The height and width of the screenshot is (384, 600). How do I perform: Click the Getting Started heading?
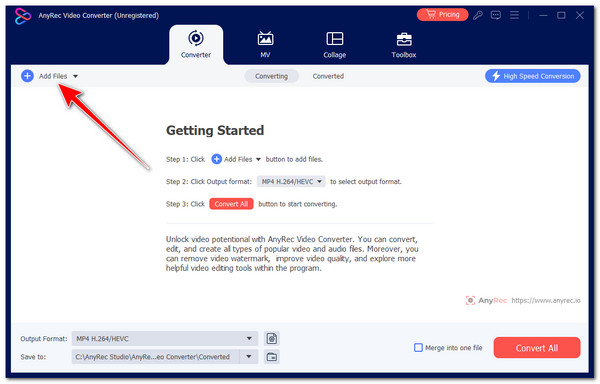pyautogui.click(x=215, y=130)
